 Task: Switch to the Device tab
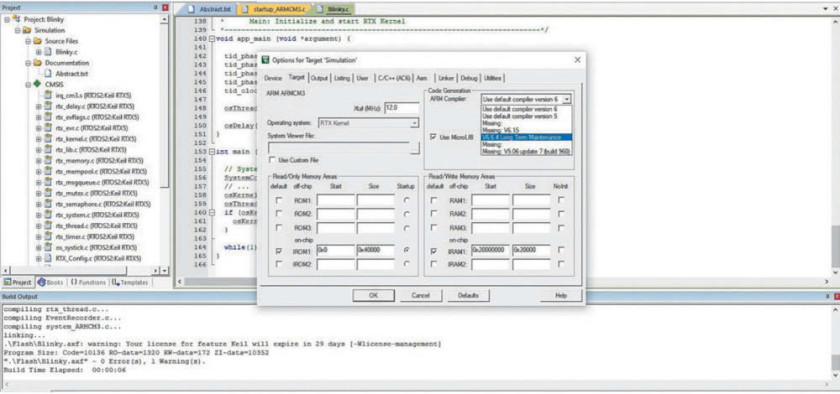click(273, 78)
